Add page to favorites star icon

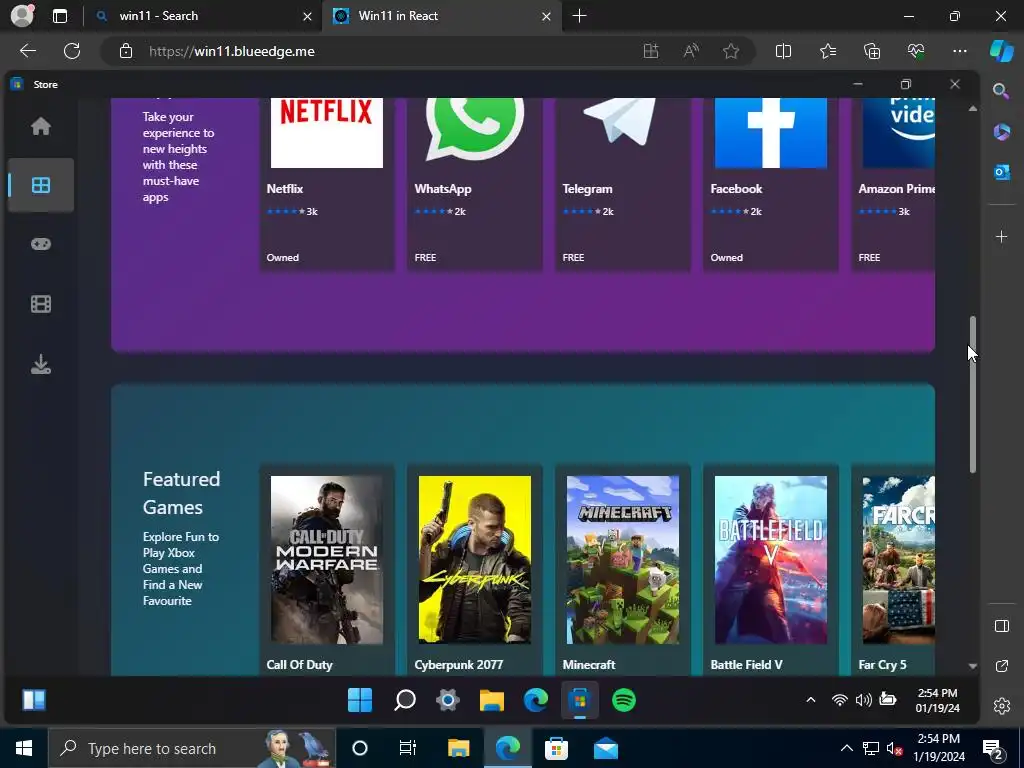pyautogui.click(x=731, y=51)
